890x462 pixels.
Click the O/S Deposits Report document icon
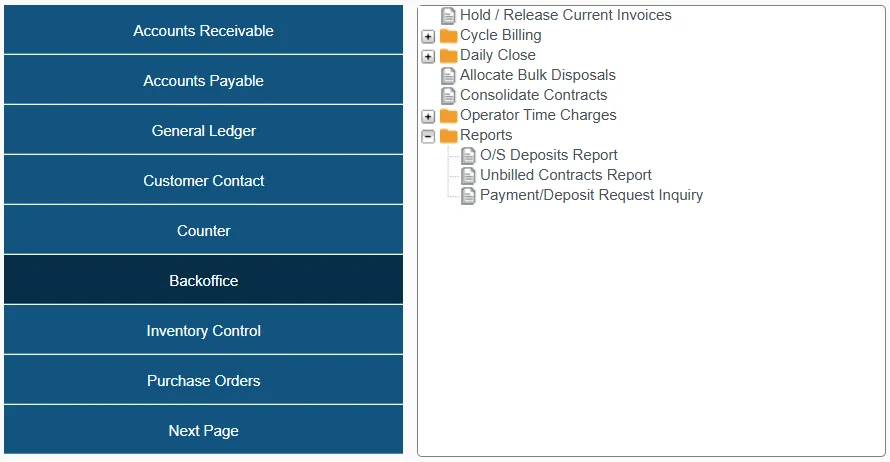pyautogui.click(x=468, y=155)
